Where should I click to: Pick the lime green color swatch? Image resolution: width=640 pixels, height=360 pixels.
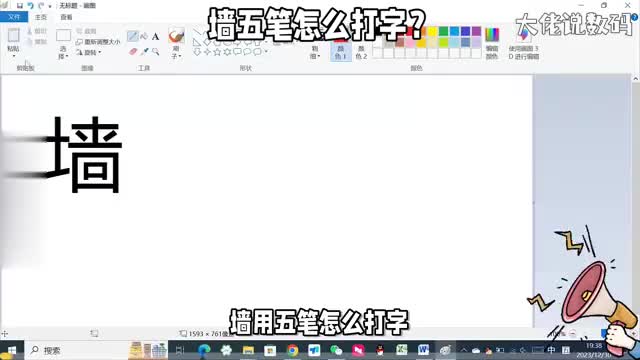(443, 42)
